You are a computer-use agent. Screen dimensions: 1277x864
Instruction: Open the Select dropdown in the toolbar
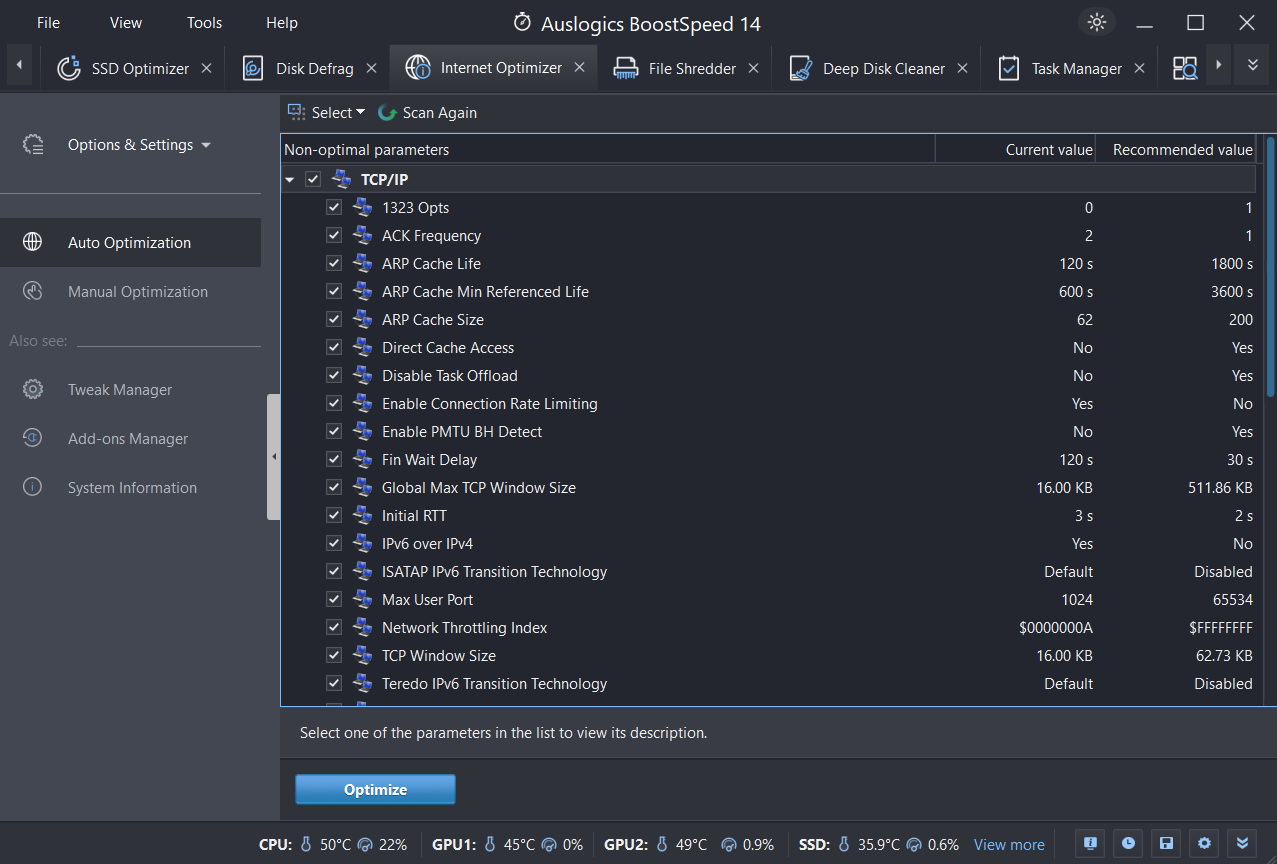point(326,113)
